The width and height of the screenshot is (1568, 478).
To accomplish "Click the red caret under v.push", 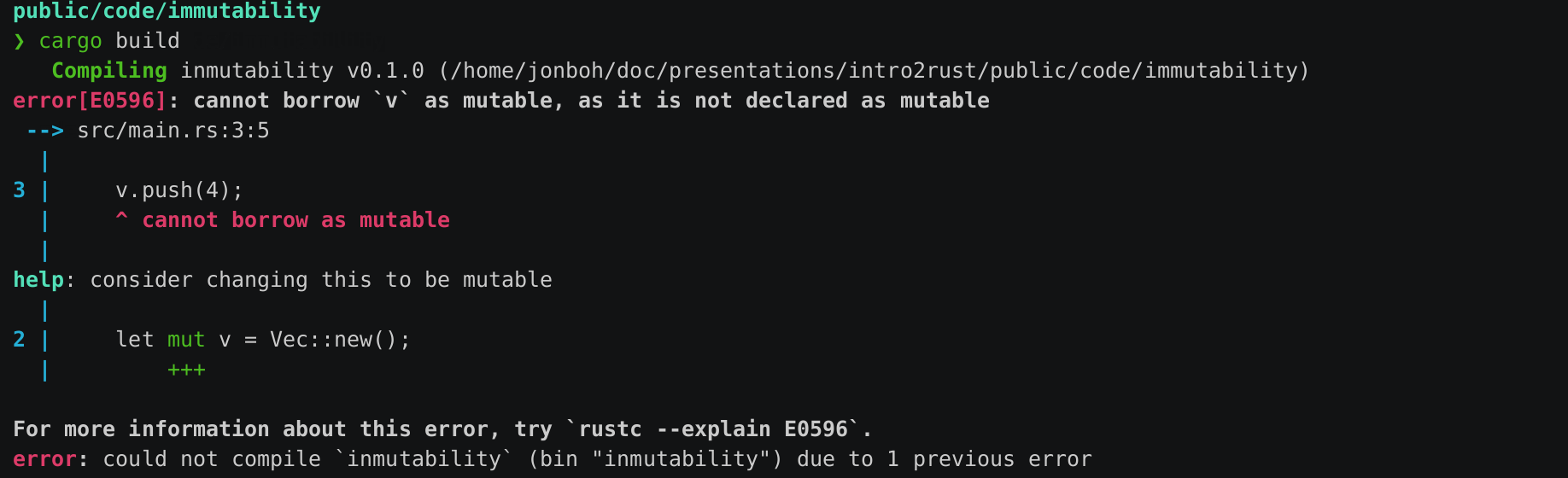I will pyautogui.click(x=122, y=218).
